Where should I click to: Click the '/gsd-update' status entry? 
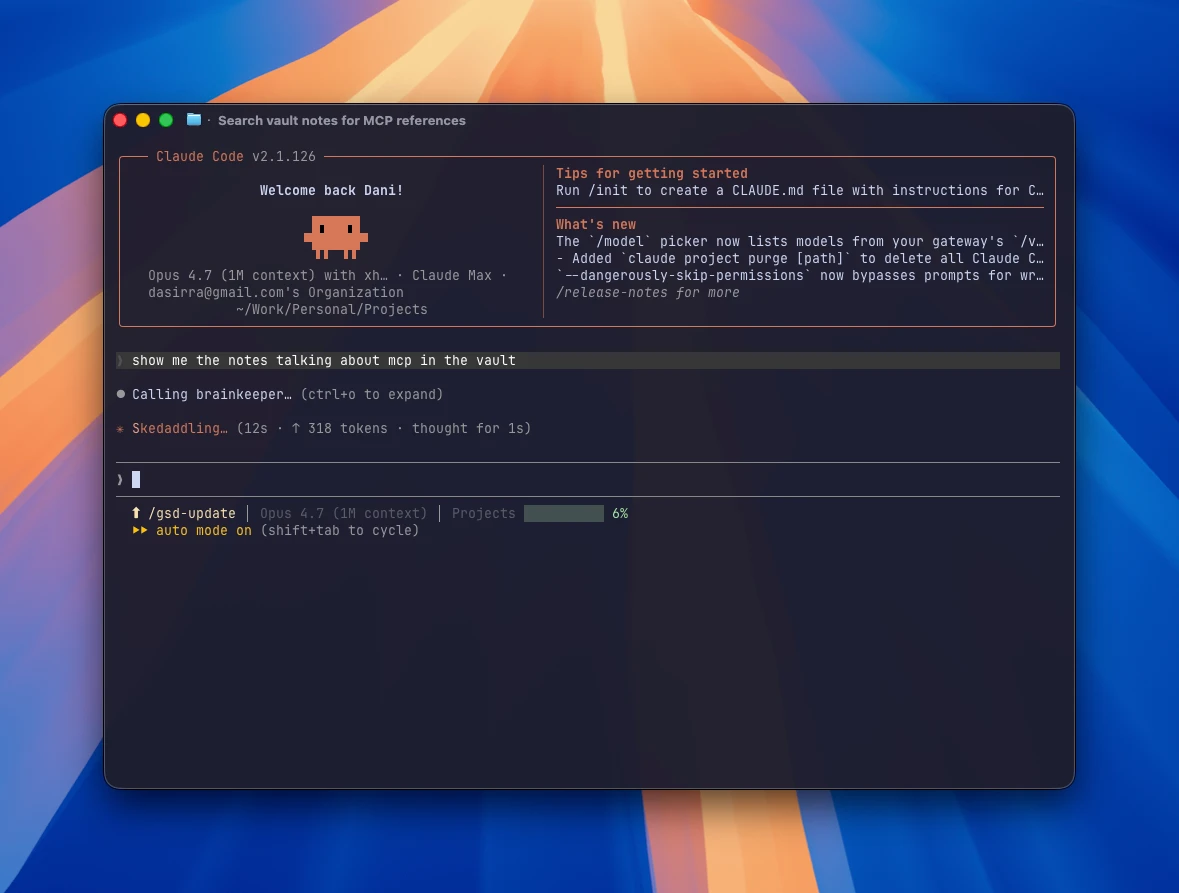pyautogui.click(x=192, y=513)
